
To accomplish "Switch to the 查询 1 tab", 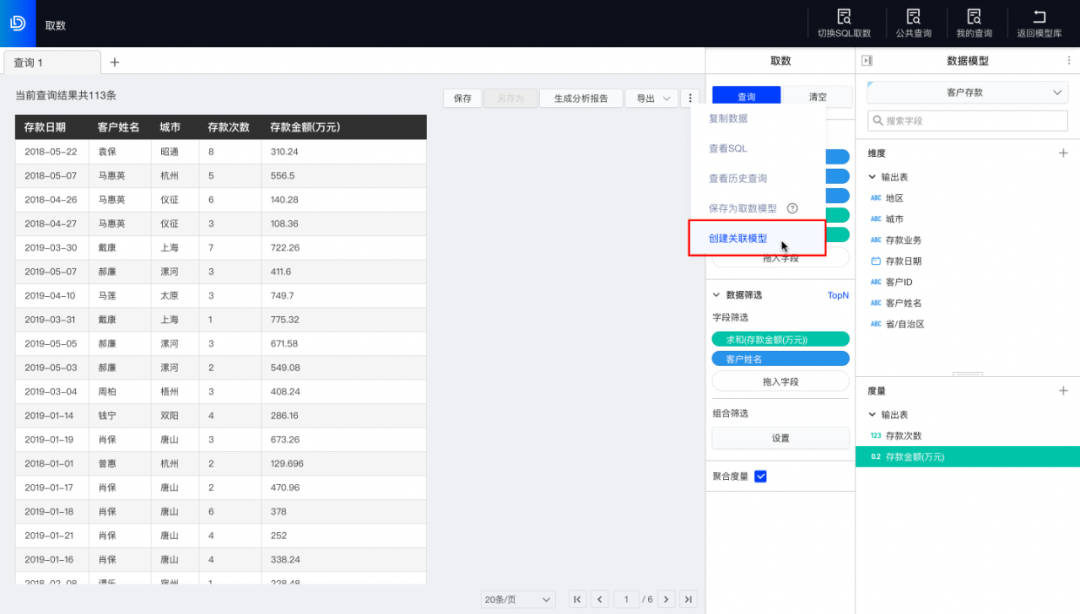I will [50, 62].
